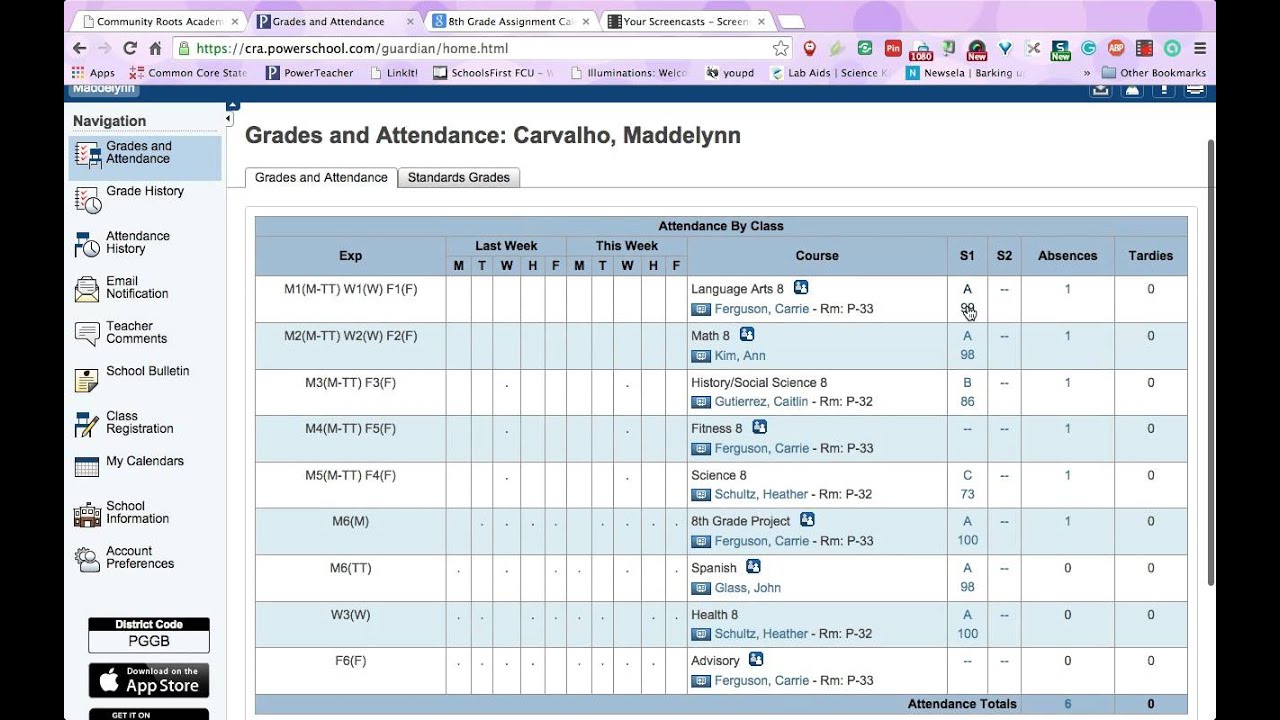The height and width of the screenshot is (720, 1280).
Task: Open the Apps bookmark shortcut
Action: (x=93, y=73)
